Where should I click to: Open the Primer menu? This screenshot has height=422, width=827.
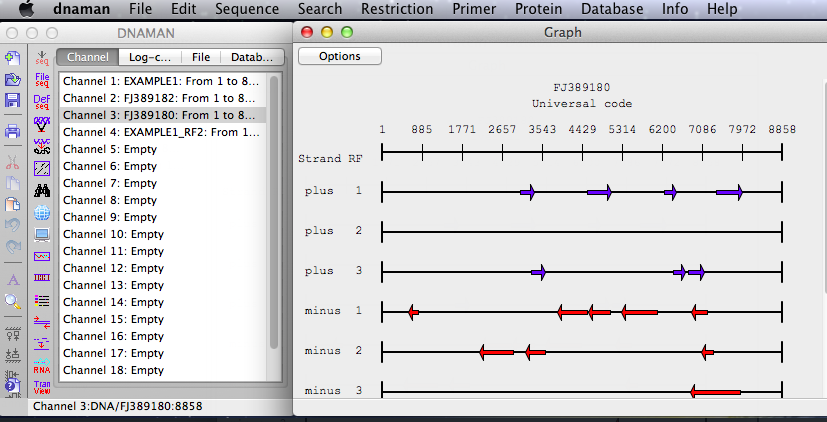[474, 9]
